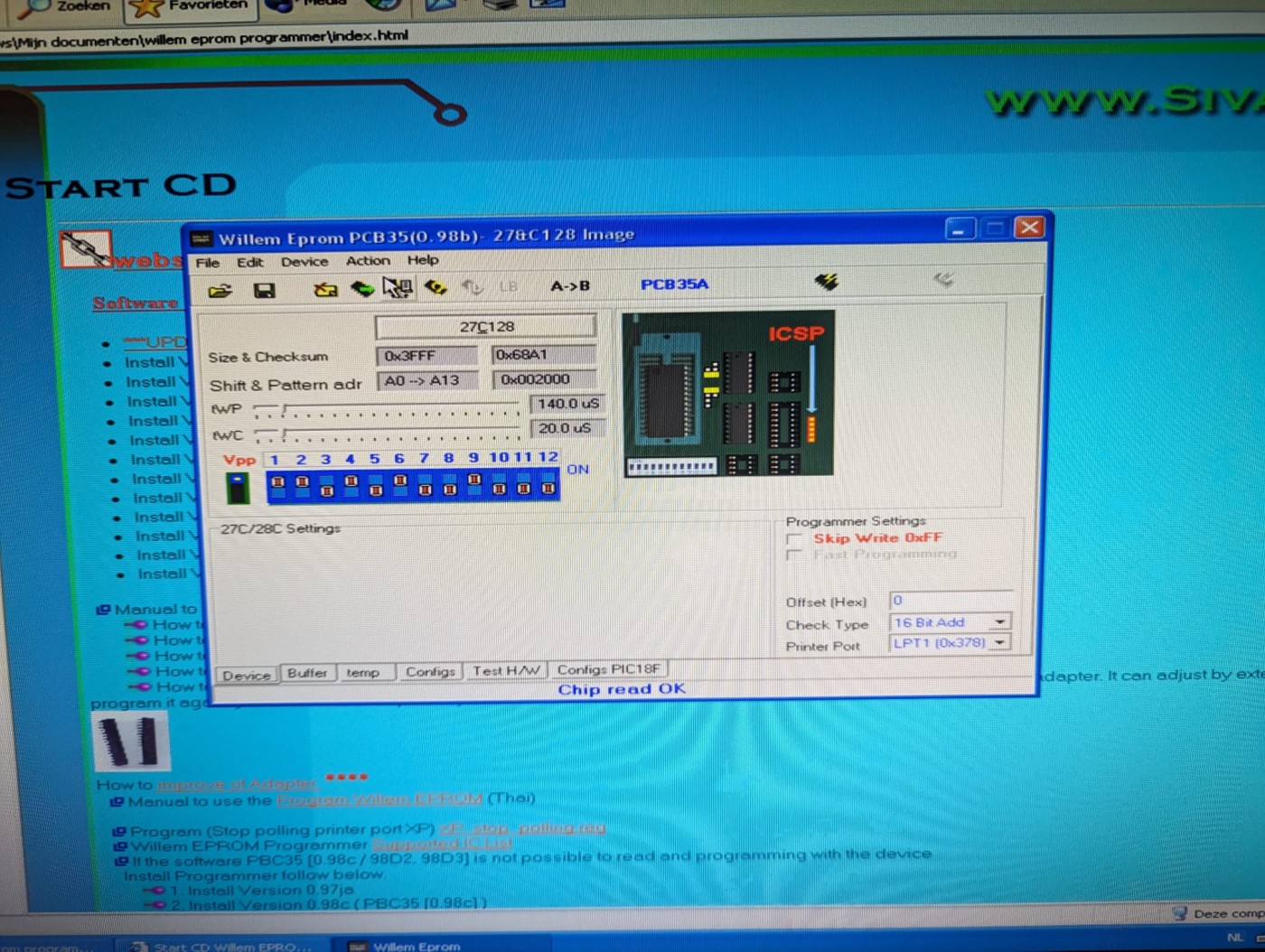Screen dimensions: 1265x952
Task: Click the greyed chip icon at toolbar far right
Action: [x=944, y=279]
